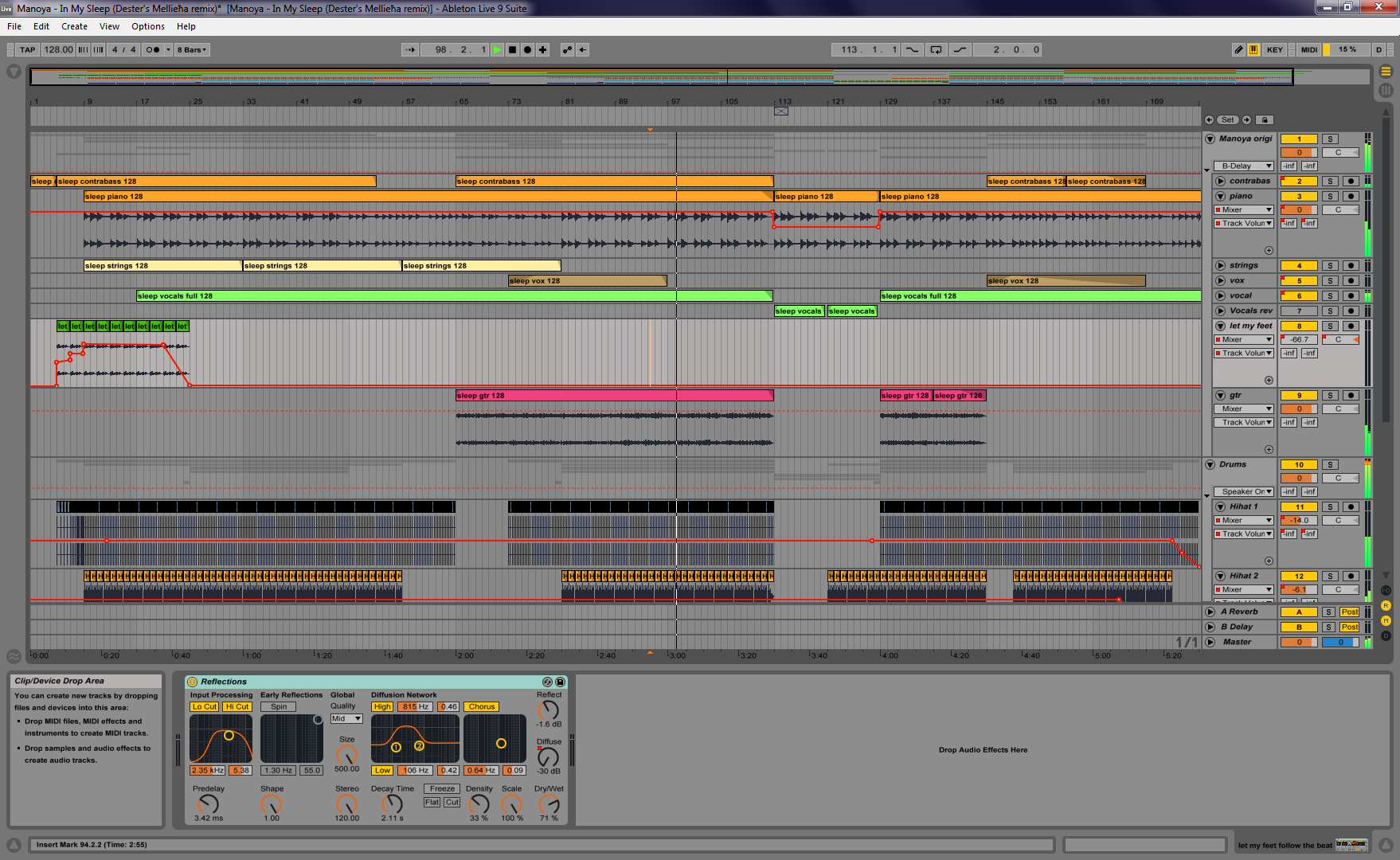
Task: Toggle the metronome button
Action: 153,49
